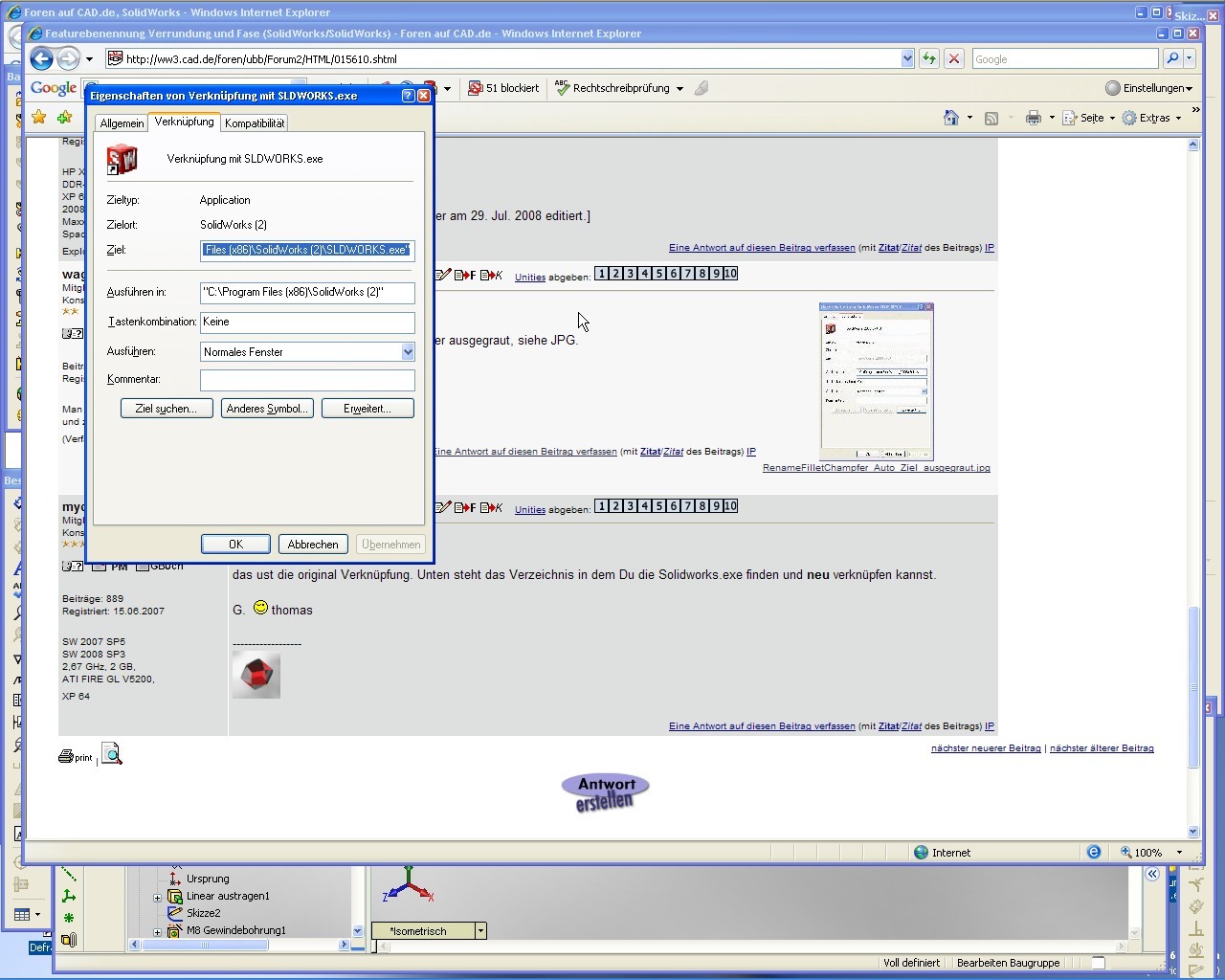Click the 'K' icon in wag post header
Screen dimensions: 1225x980
point(491,275)
